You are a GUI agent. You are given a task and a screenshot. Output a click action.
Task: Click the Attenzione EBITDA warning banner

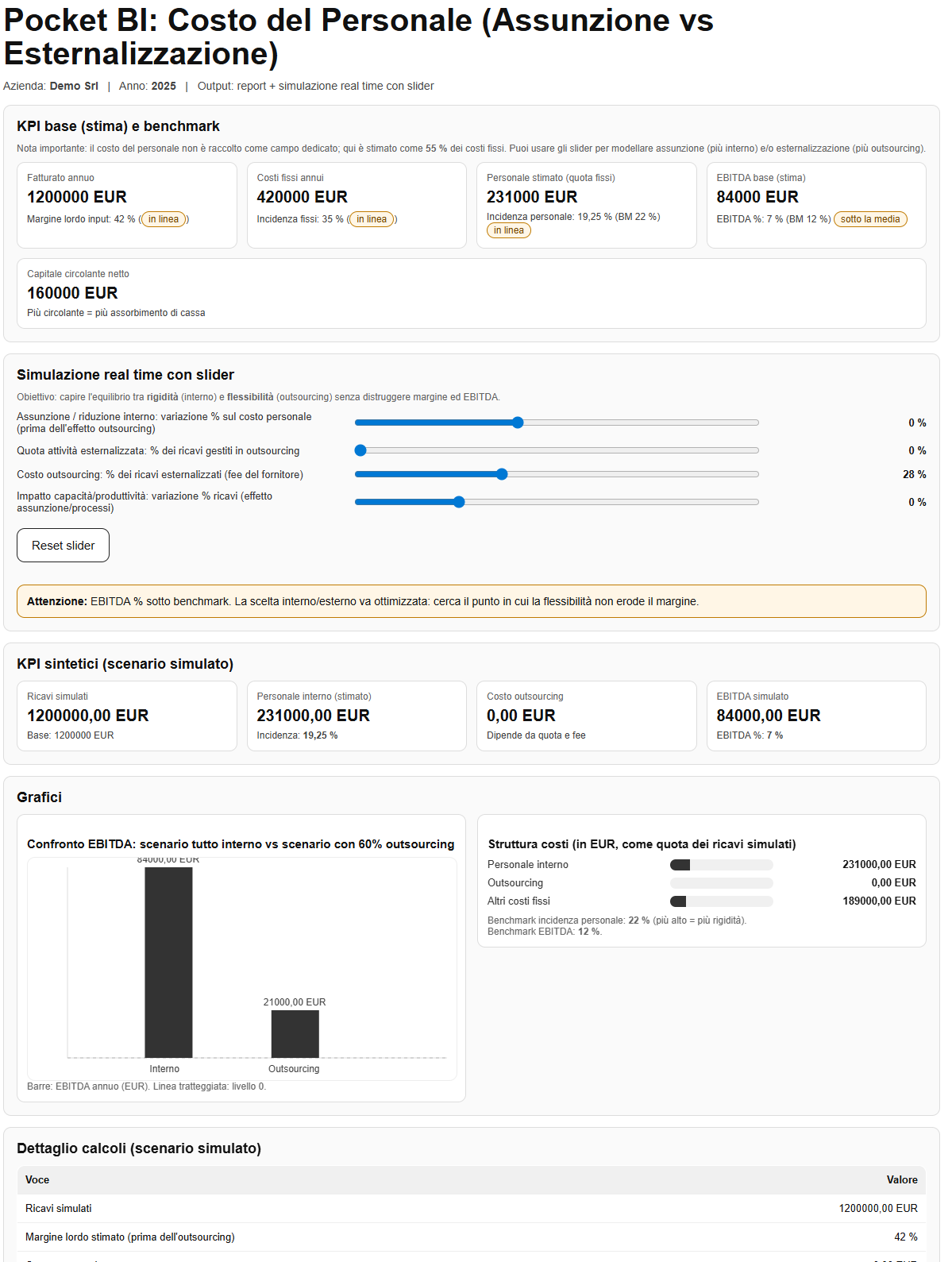tap(471, 601)
